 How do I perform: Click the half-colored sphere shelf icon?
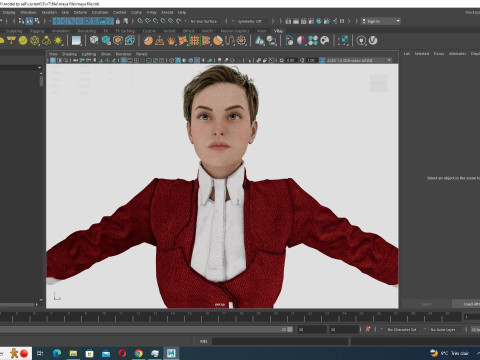(301, 41)
